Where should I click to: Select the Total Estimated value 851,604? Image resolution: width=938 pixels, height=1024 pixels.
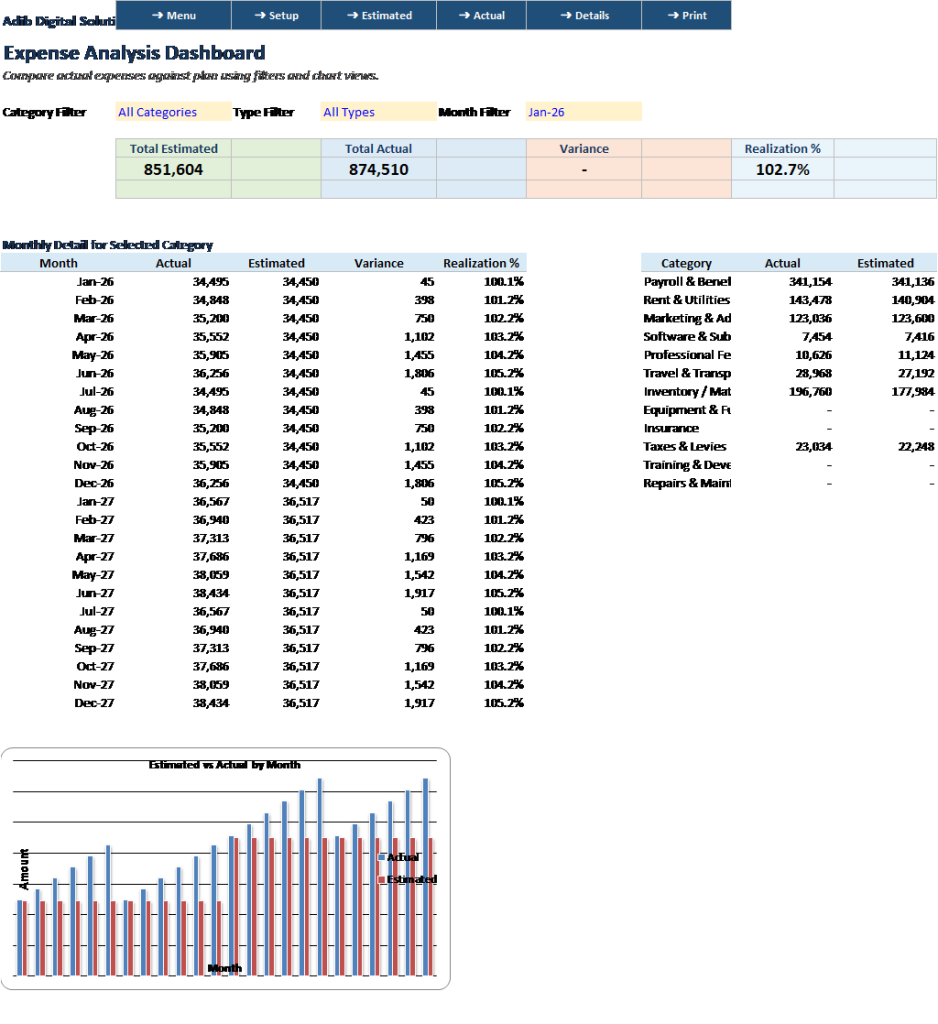[173, 170]
